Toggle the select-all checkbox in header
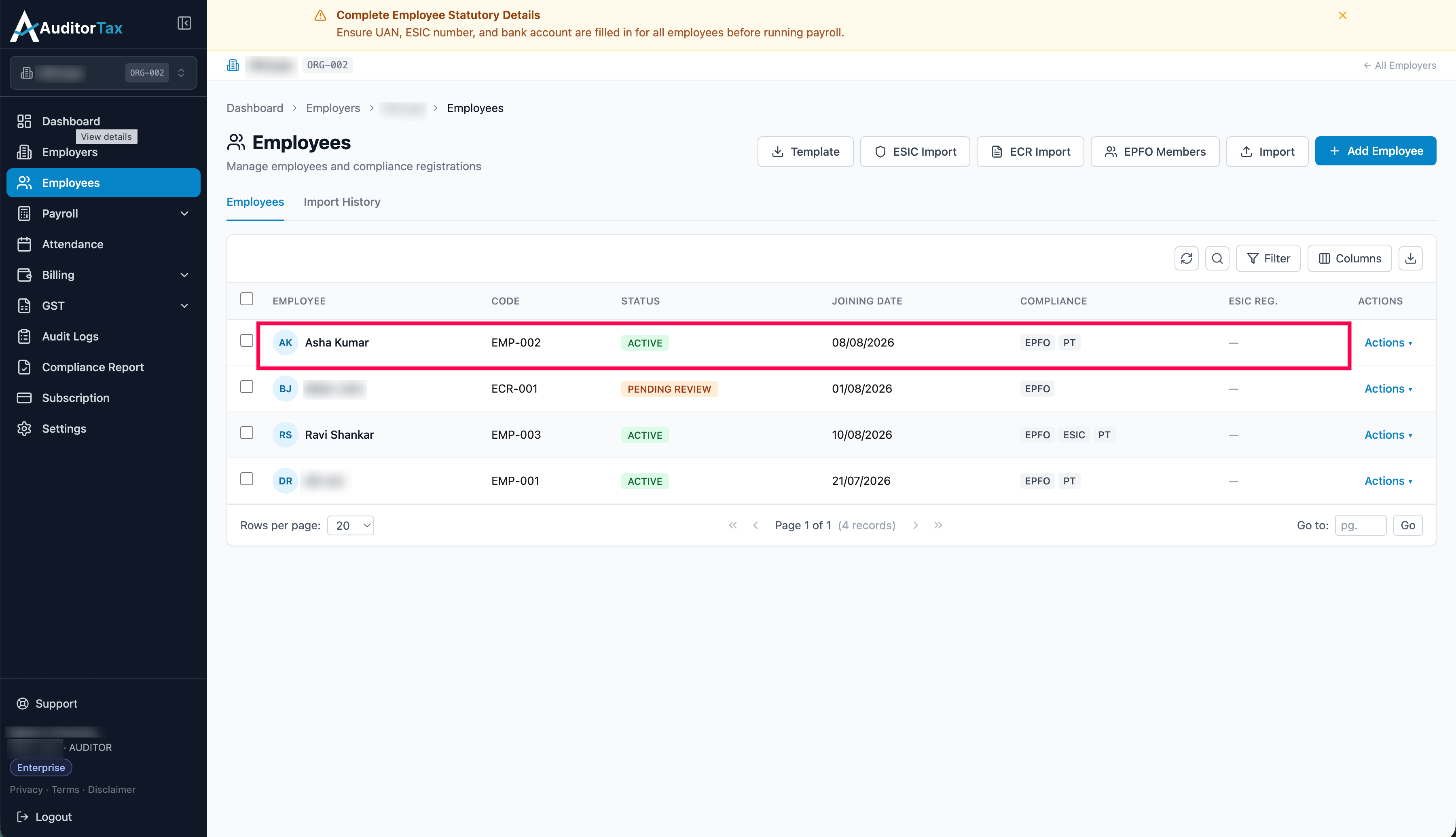This screenshot has height=837, width=1456. [x=247, y=299]
